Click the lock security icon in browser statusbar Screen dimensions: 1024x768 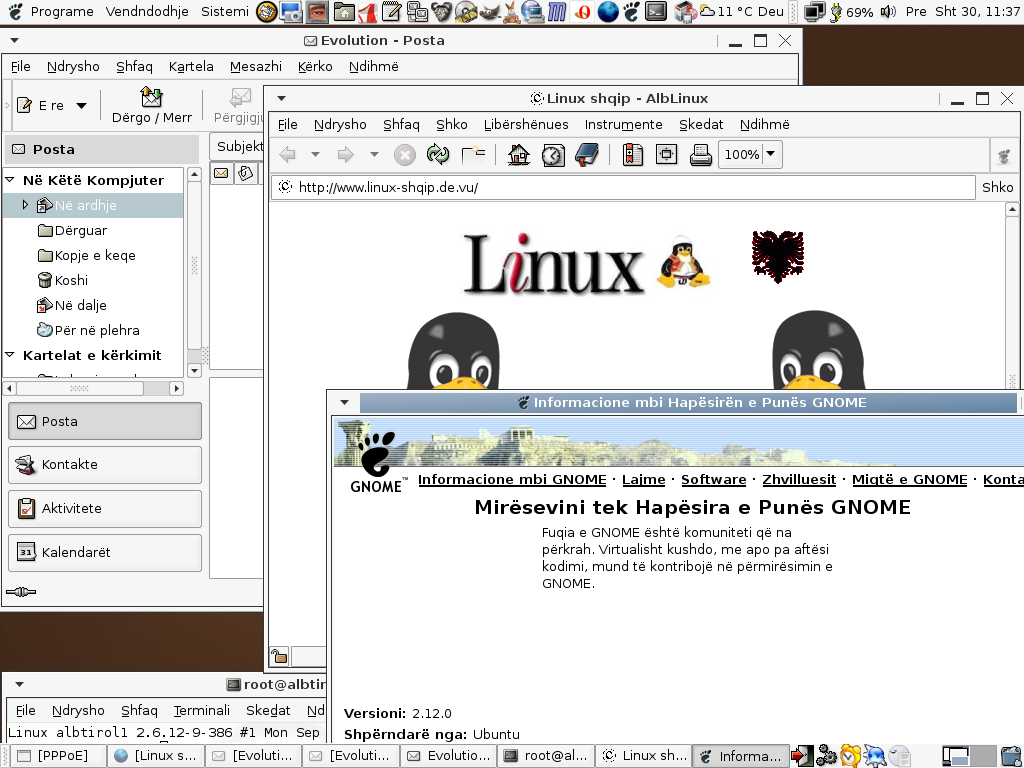[280, 656]
